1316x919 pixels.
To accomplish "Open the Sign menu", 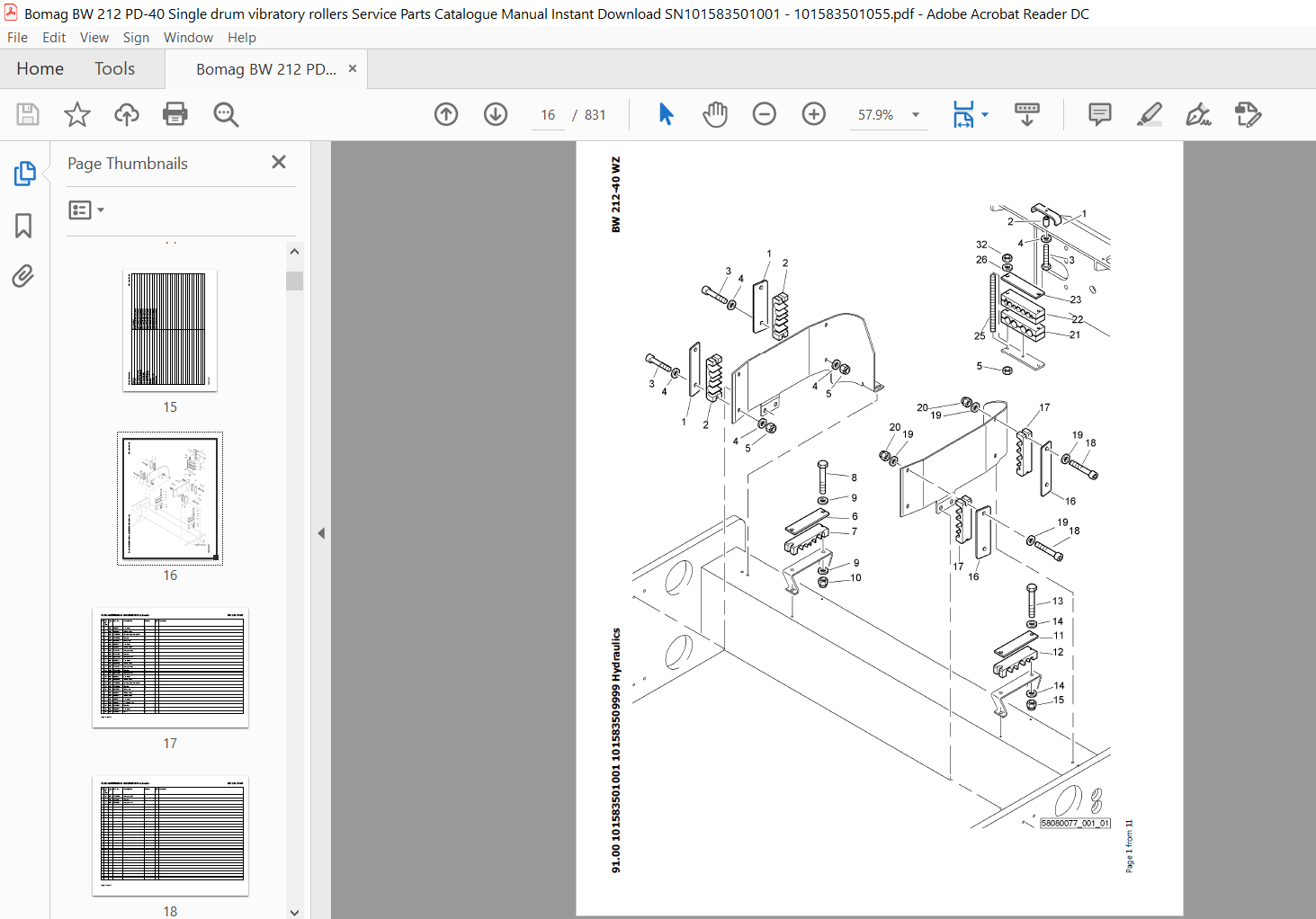I will [x=136, y=38].
